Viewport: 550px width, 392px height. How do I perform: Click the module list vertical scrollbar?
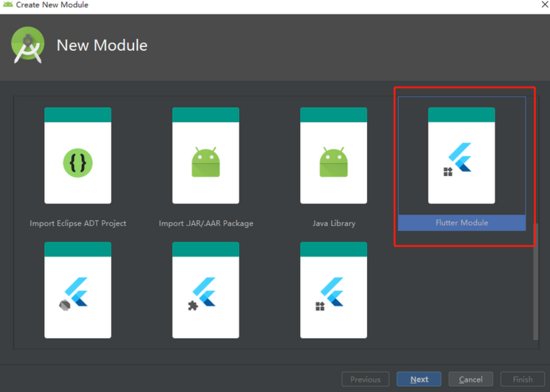[535, 282]
